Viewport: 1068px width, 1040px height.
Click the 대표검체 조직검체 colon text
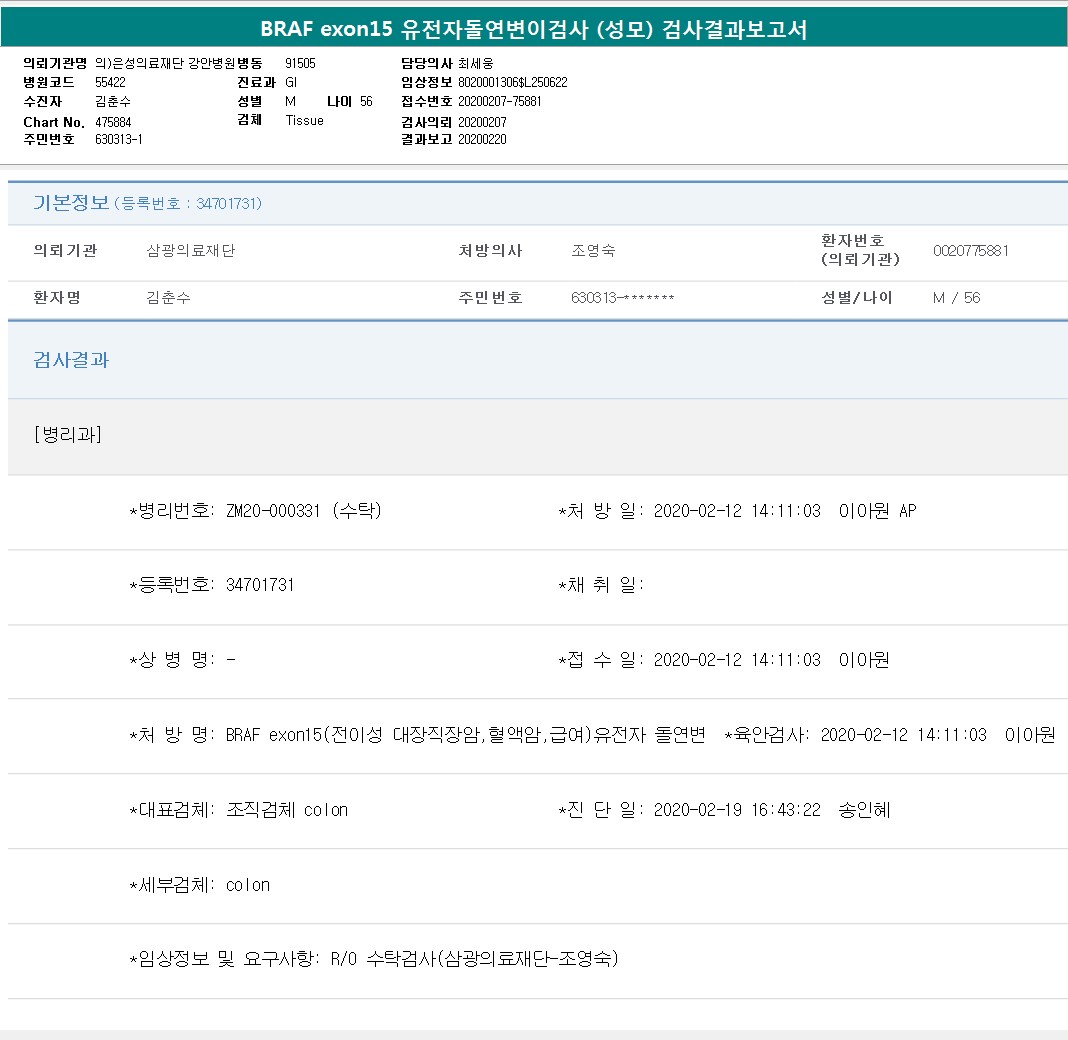(x=287, y=810)
